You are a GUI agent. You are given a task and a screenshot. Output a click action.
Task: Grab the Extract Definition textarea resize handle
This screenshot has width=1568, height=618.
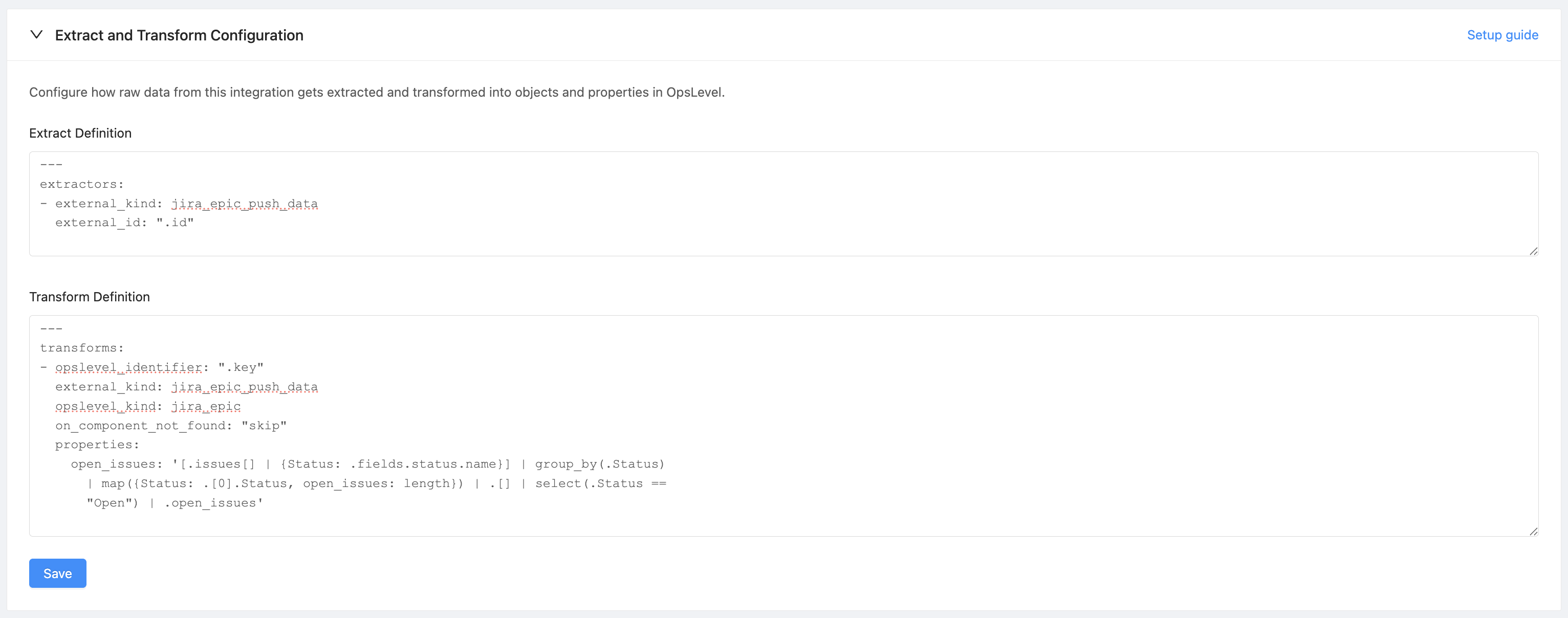tap(1533, 251)
